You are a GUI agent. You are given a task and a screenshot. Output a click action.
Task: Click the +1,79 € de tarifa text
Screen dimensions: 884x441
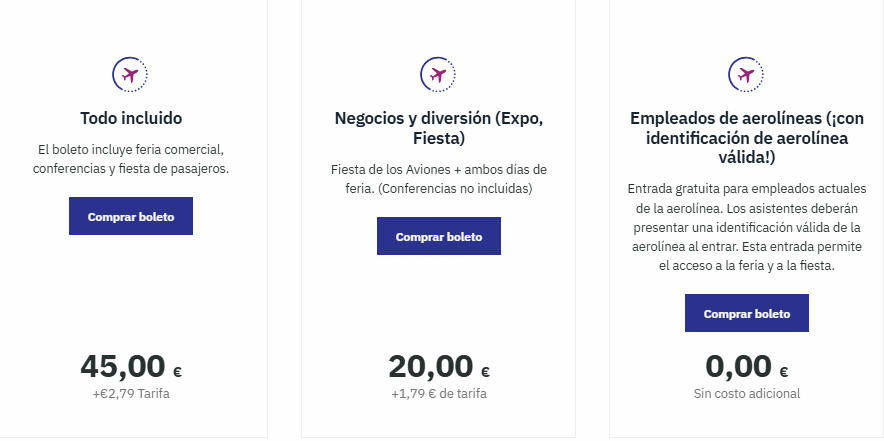tap(438, 394)
